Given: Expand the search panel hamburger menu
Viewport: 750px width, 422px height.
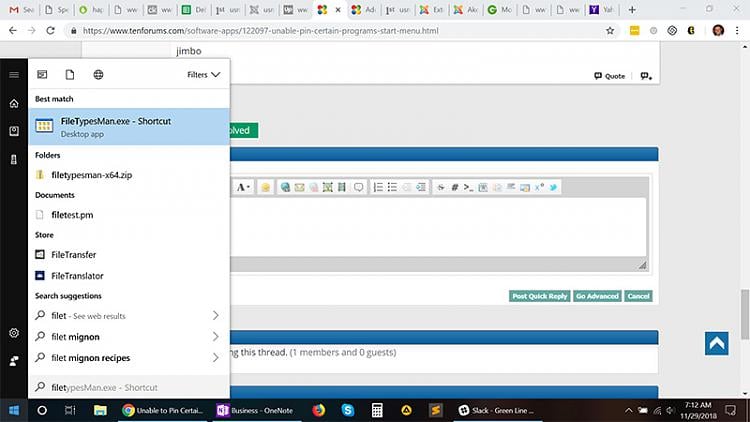Looking at the screenshot, I should pos(14,75).
